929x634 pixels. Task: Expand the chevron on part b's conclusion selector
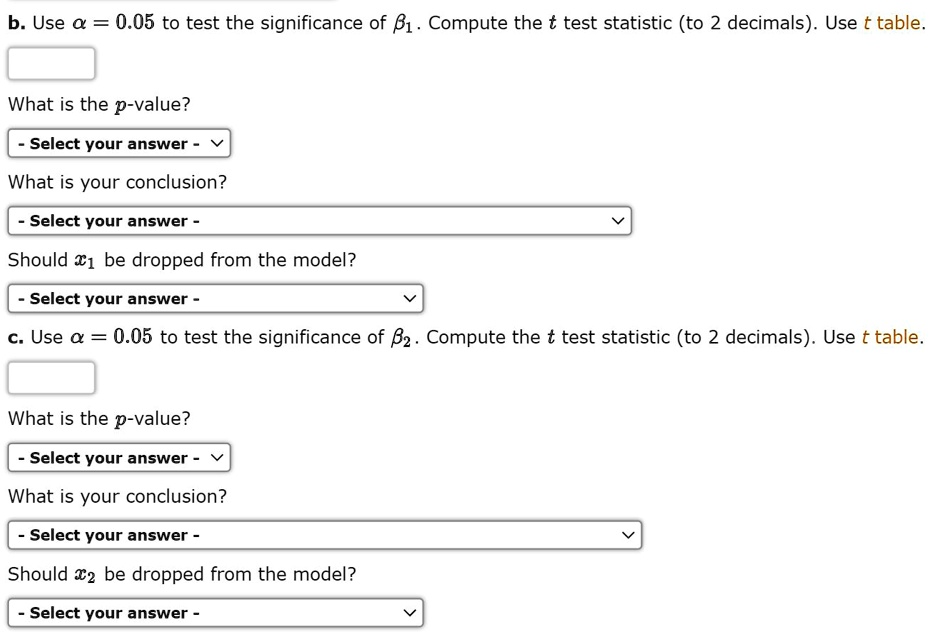tap(619, 220)
